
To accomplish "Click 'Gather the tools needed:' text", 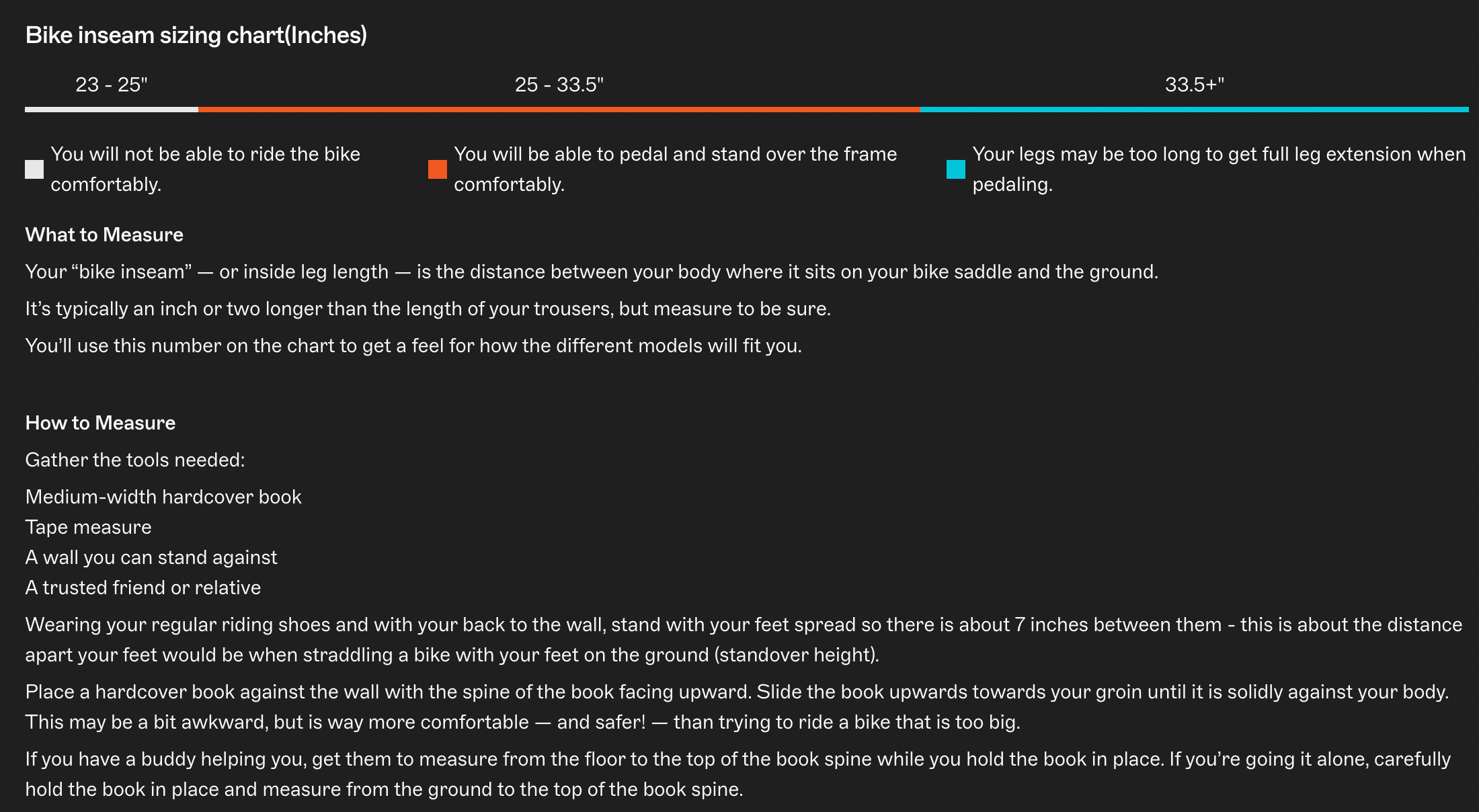I will [x=135, y=460].
